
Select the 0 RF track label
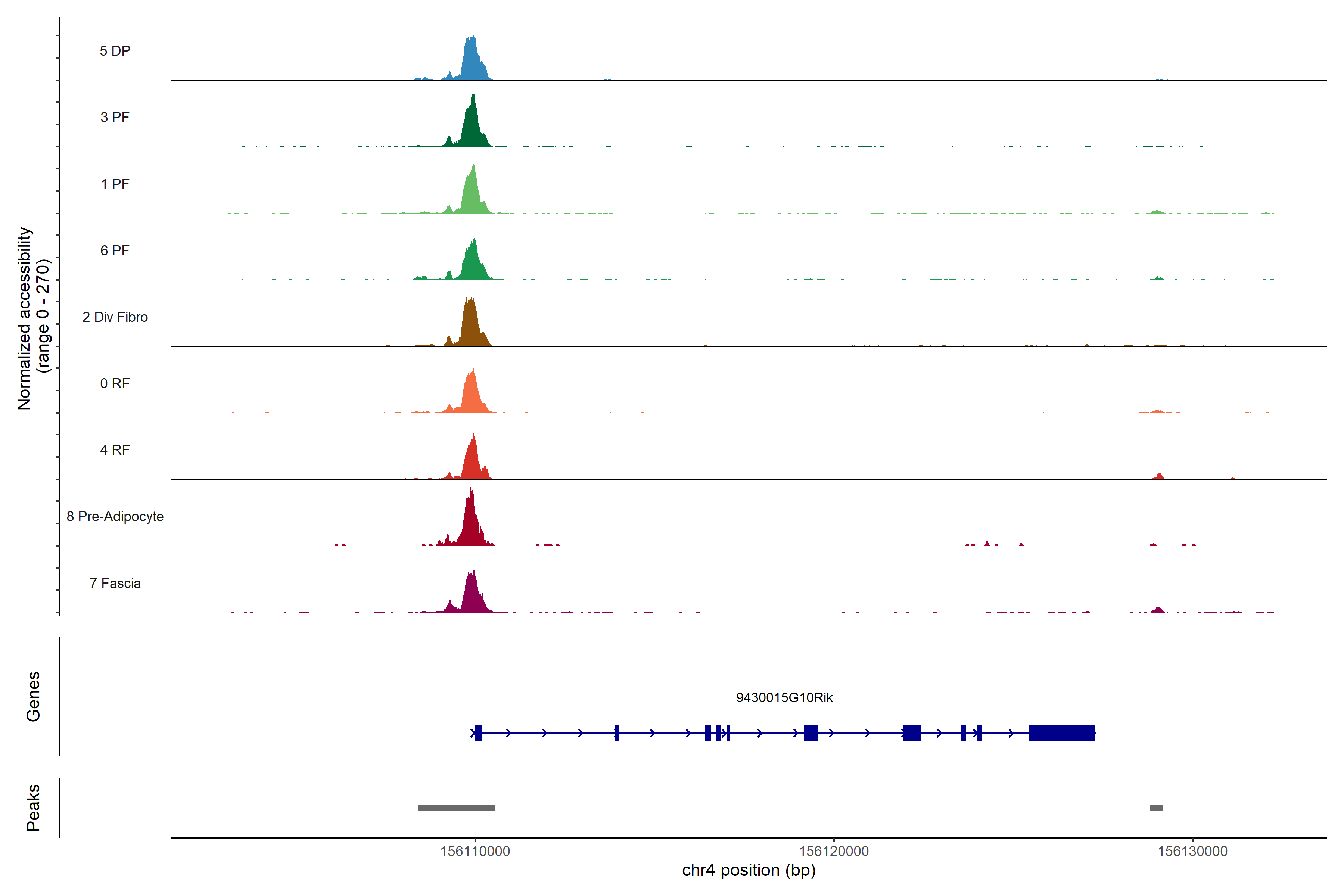tap(115, 383)
